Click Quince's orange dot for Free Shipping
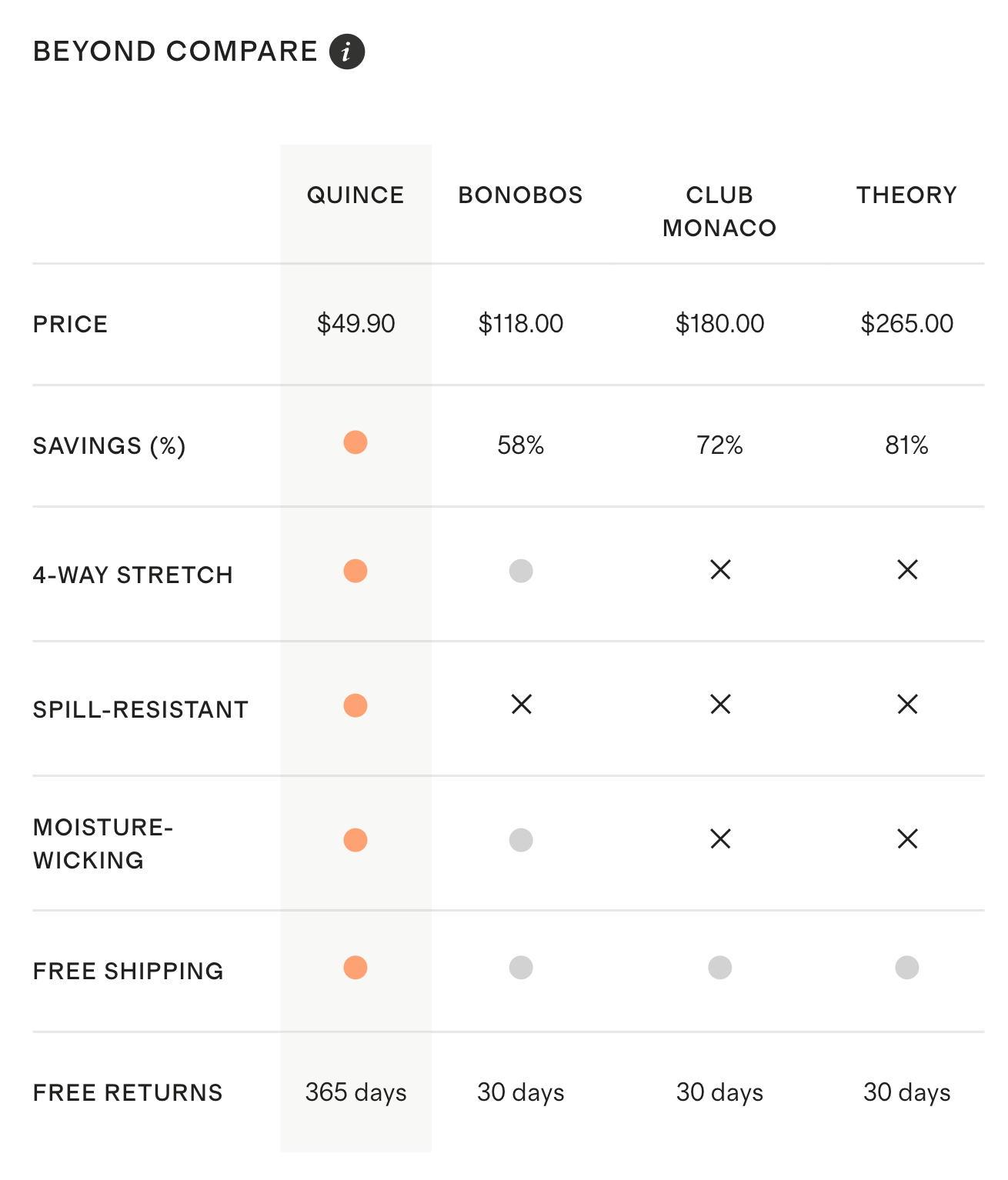This screenshot has height=1180, width=1008. pyautogui.click(x=355, y=968)
